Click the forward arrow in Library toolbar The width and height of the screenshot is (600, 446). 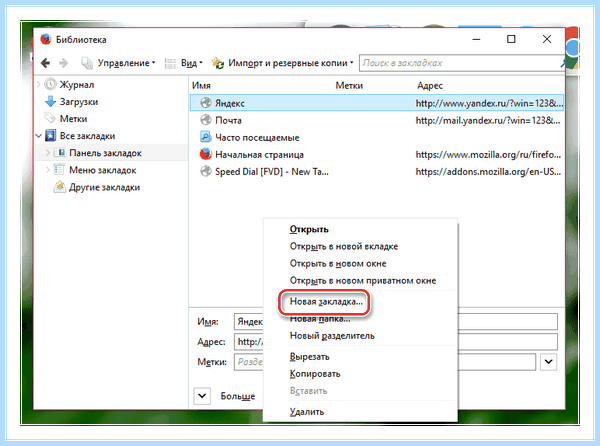pyautogui.click(x=64, y=63)
